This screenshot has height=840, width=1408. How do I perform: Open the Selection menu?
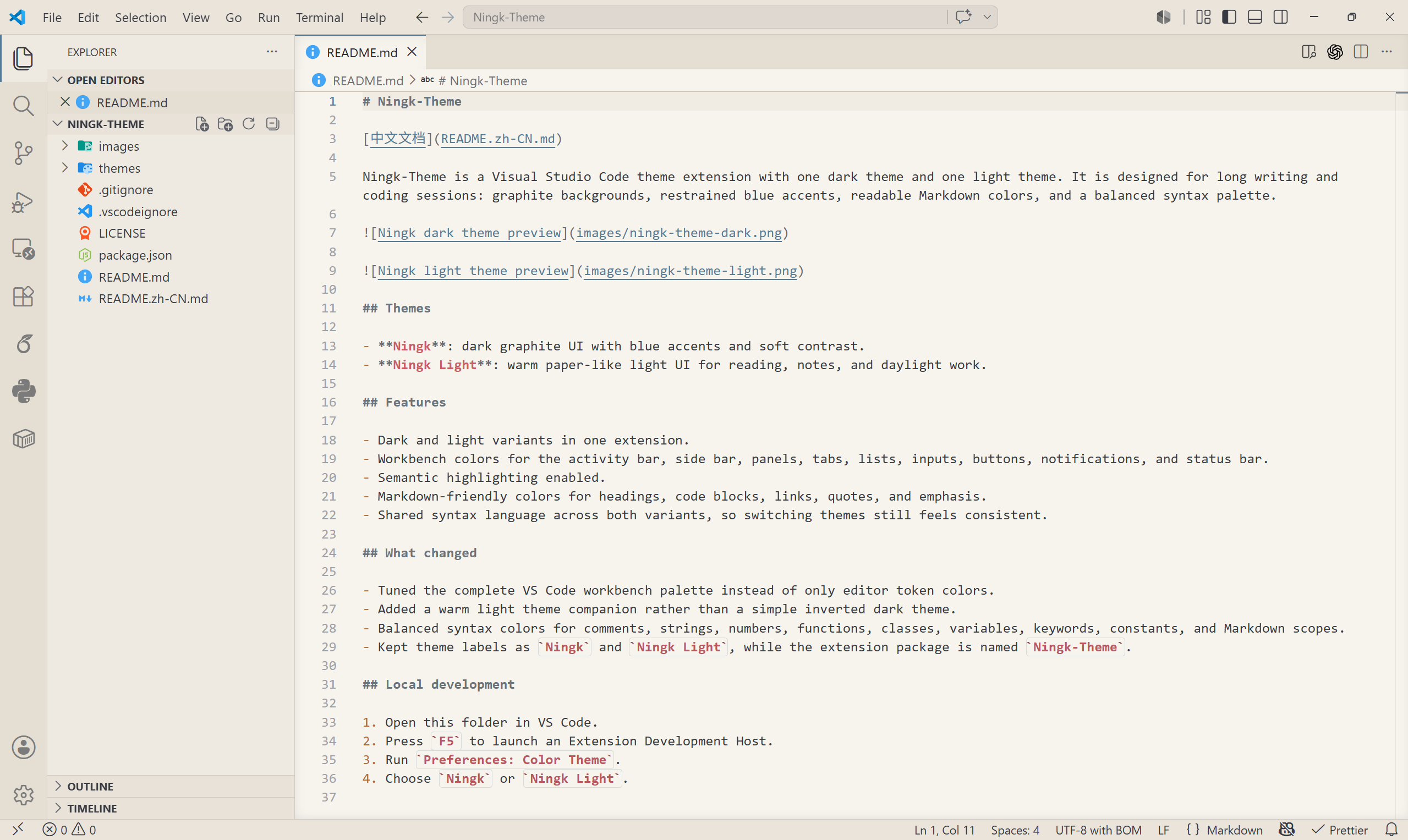pos(140,18)
